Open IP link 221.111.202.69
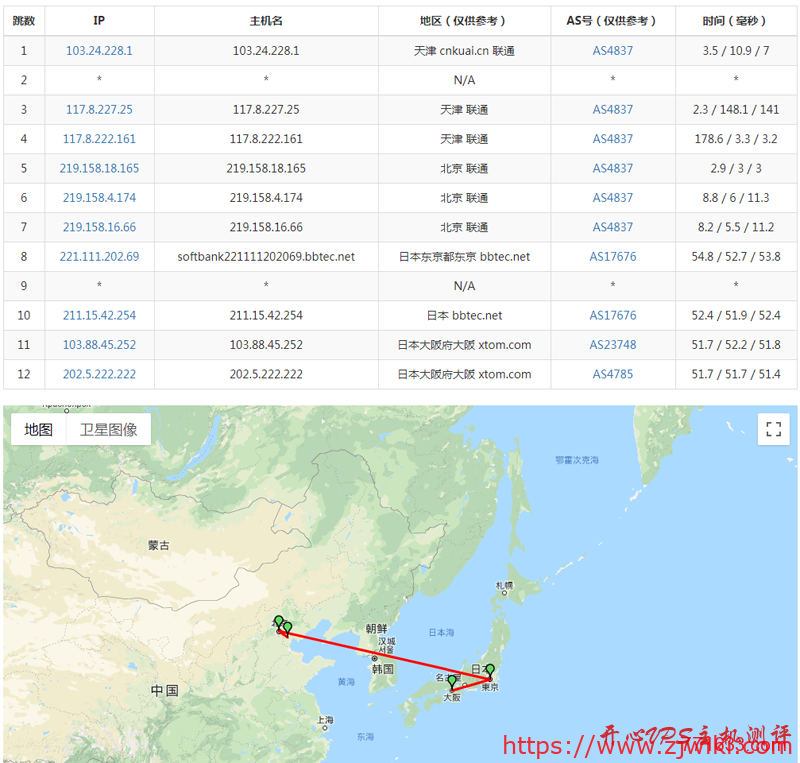Viewport: 800px width, 763px height. coord(99,257)
